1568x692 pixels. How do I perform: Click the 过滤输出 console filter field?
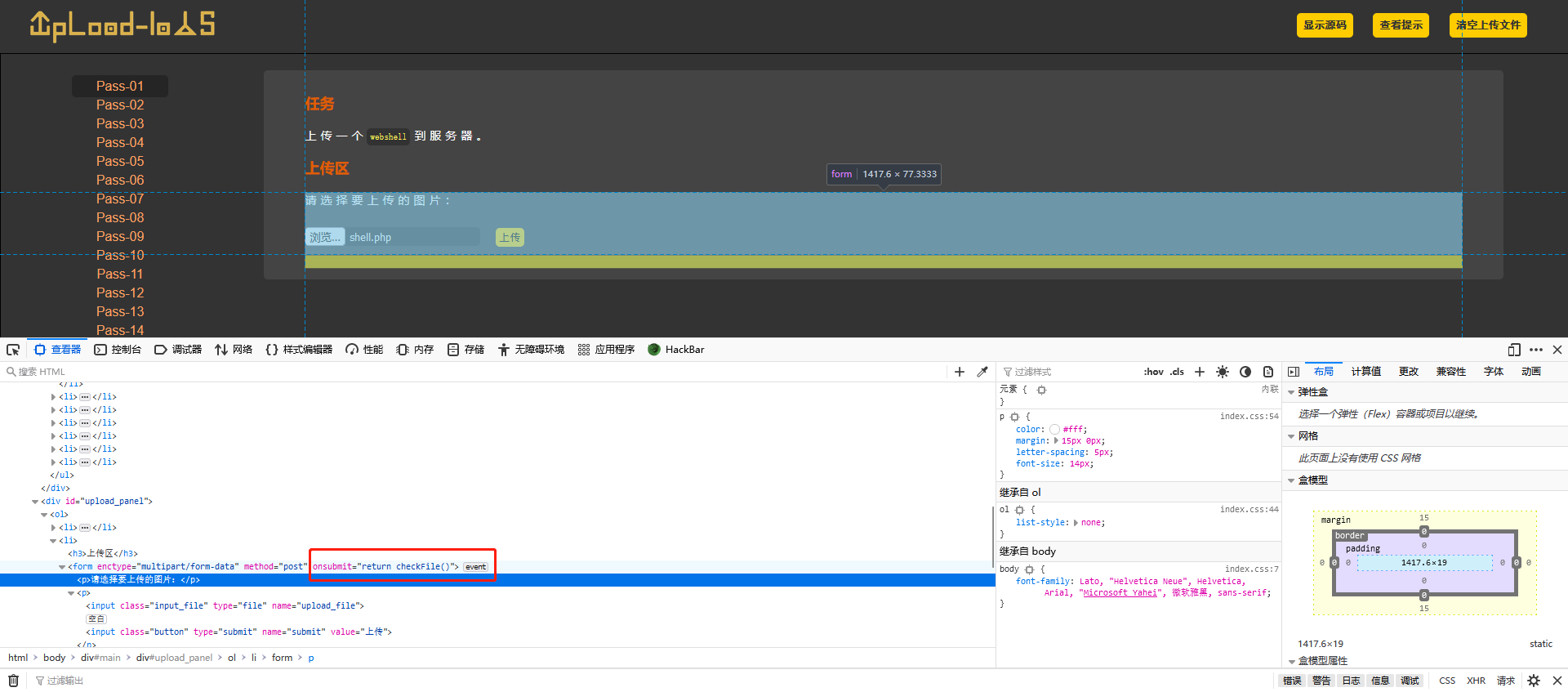point(653,681)
